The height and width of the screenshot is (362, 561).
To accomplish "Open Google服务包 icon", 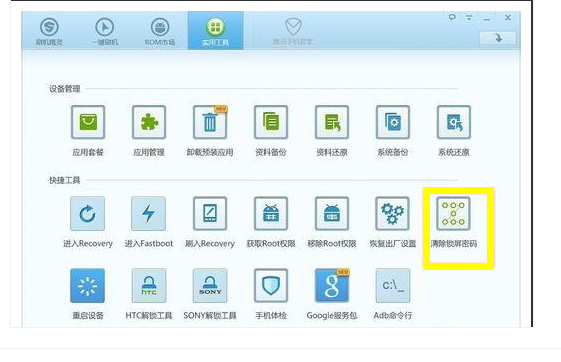I will pos(332,286).
